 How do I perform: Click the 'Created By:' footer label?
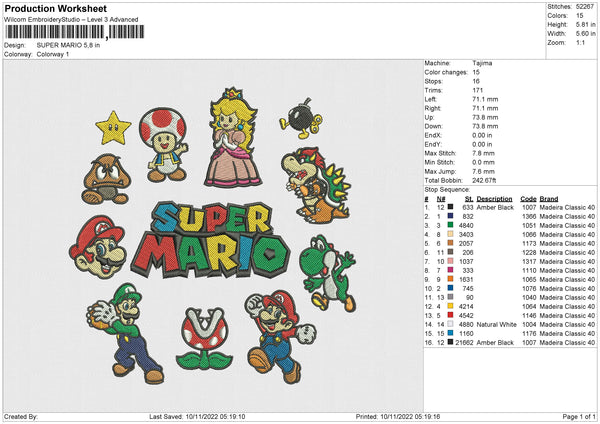pyautogui.click(x=21, y=416)
